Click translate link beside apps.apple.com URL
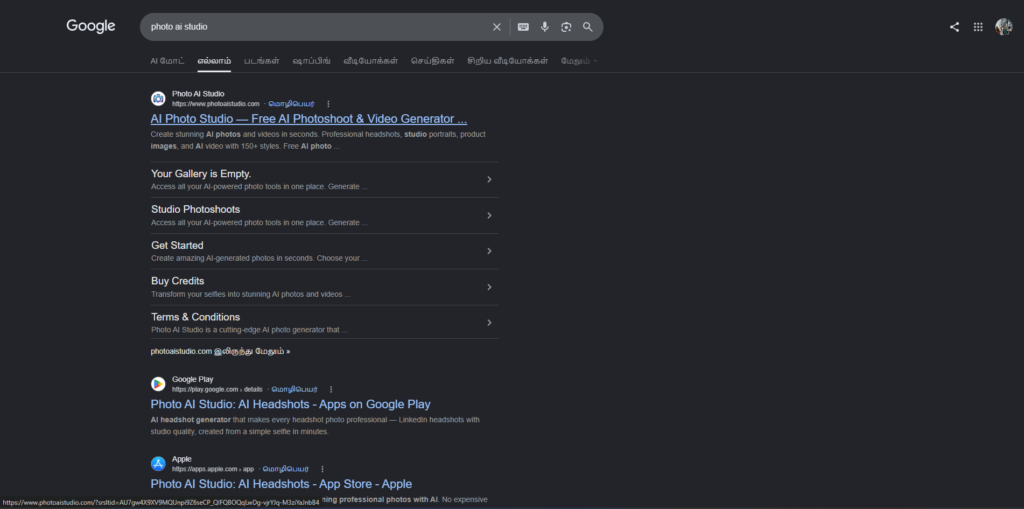 286,469
